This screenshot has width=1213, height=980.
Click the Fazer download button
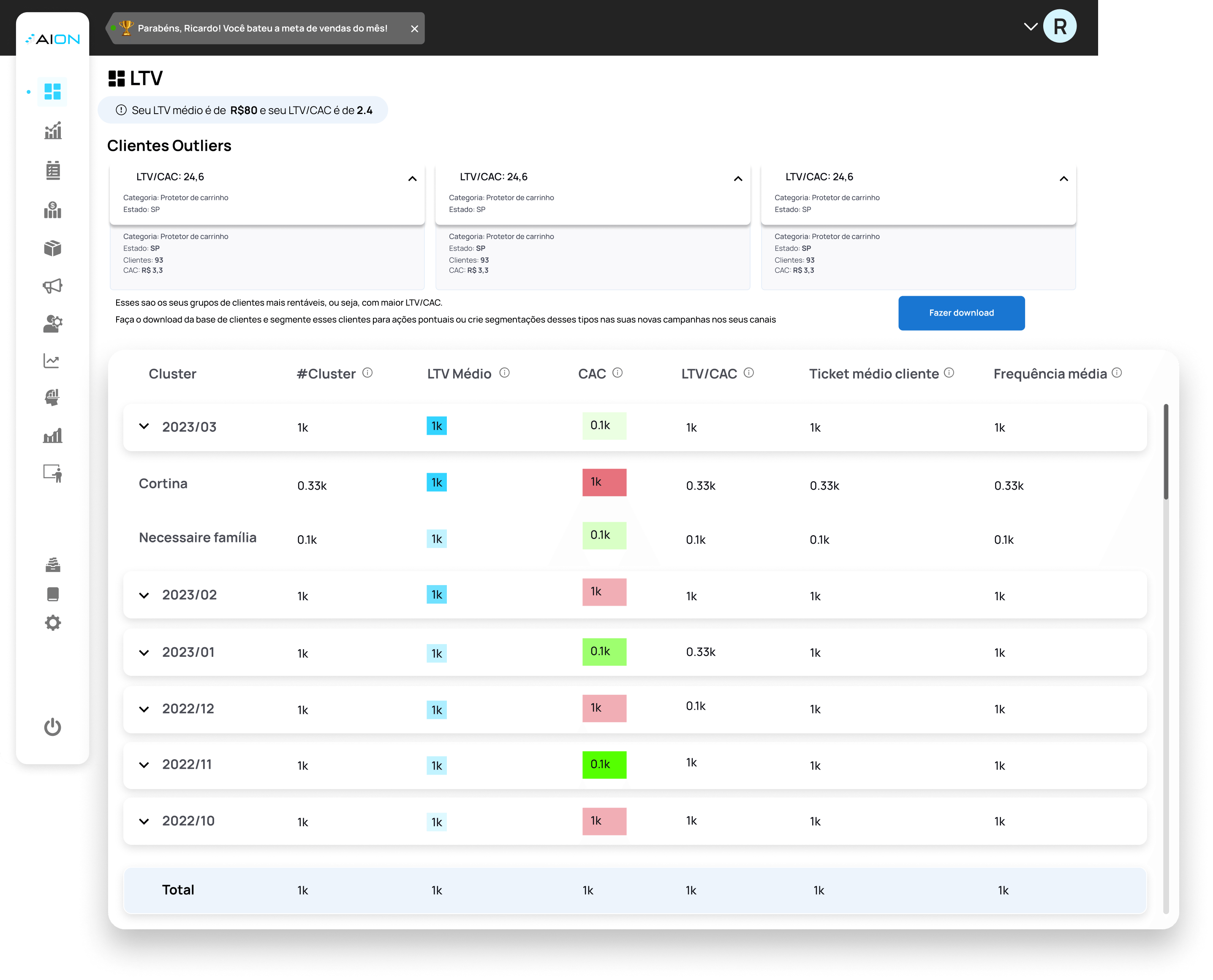(x=961, y=313)
